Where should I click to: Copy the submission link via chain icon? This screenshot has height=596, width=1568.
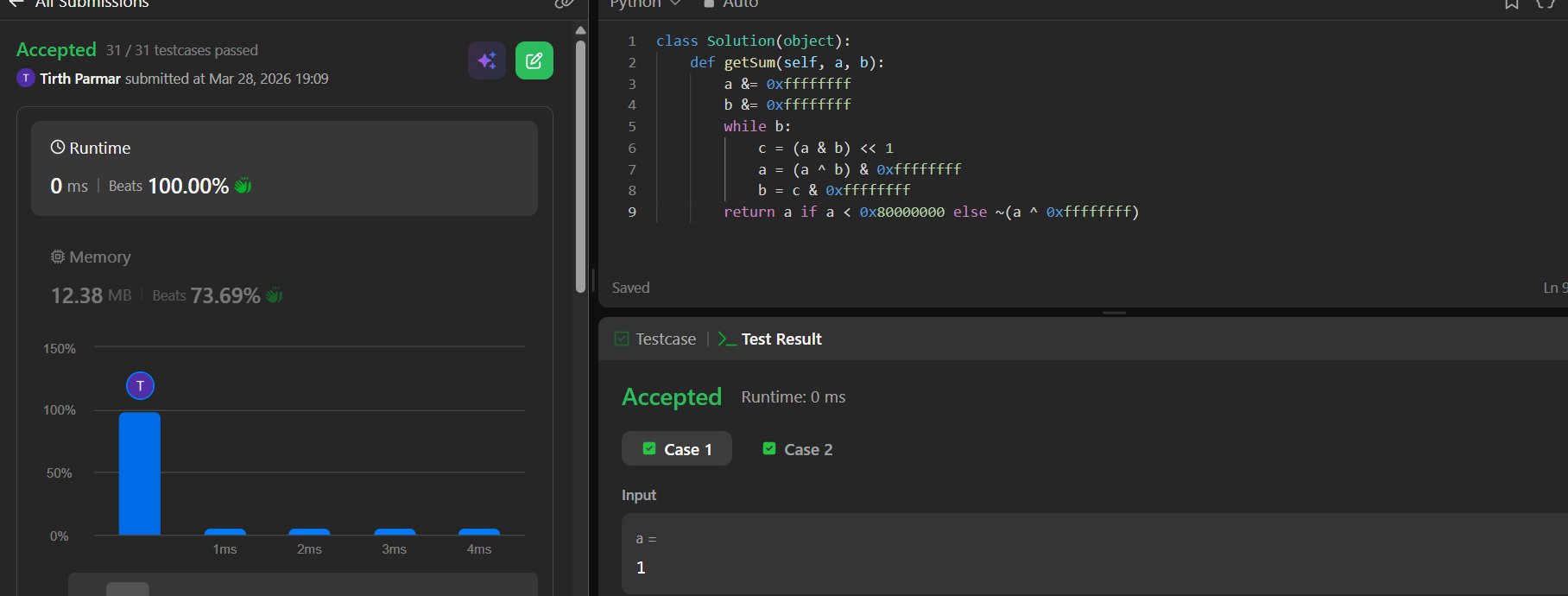564,3
